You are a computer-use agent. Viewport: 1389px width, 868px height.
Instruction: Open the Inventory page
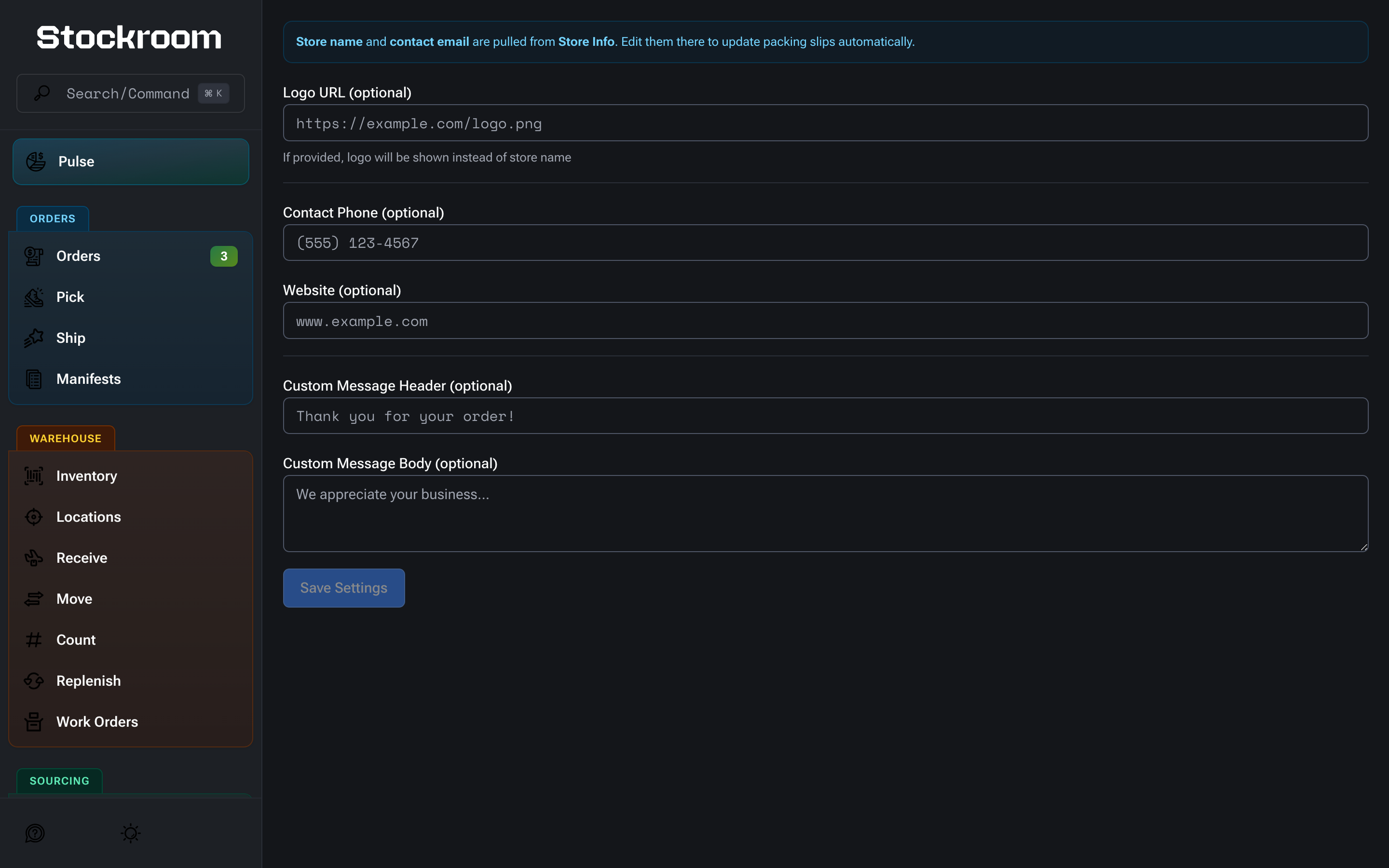(131, 476)
